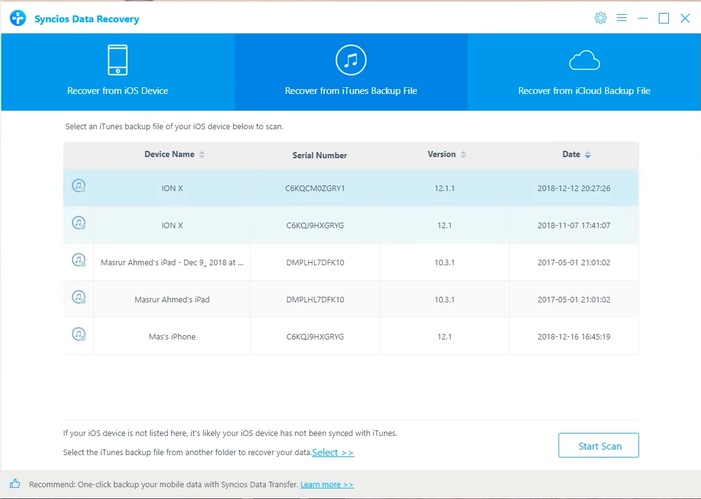Click the Syncios logo icon

18,18
